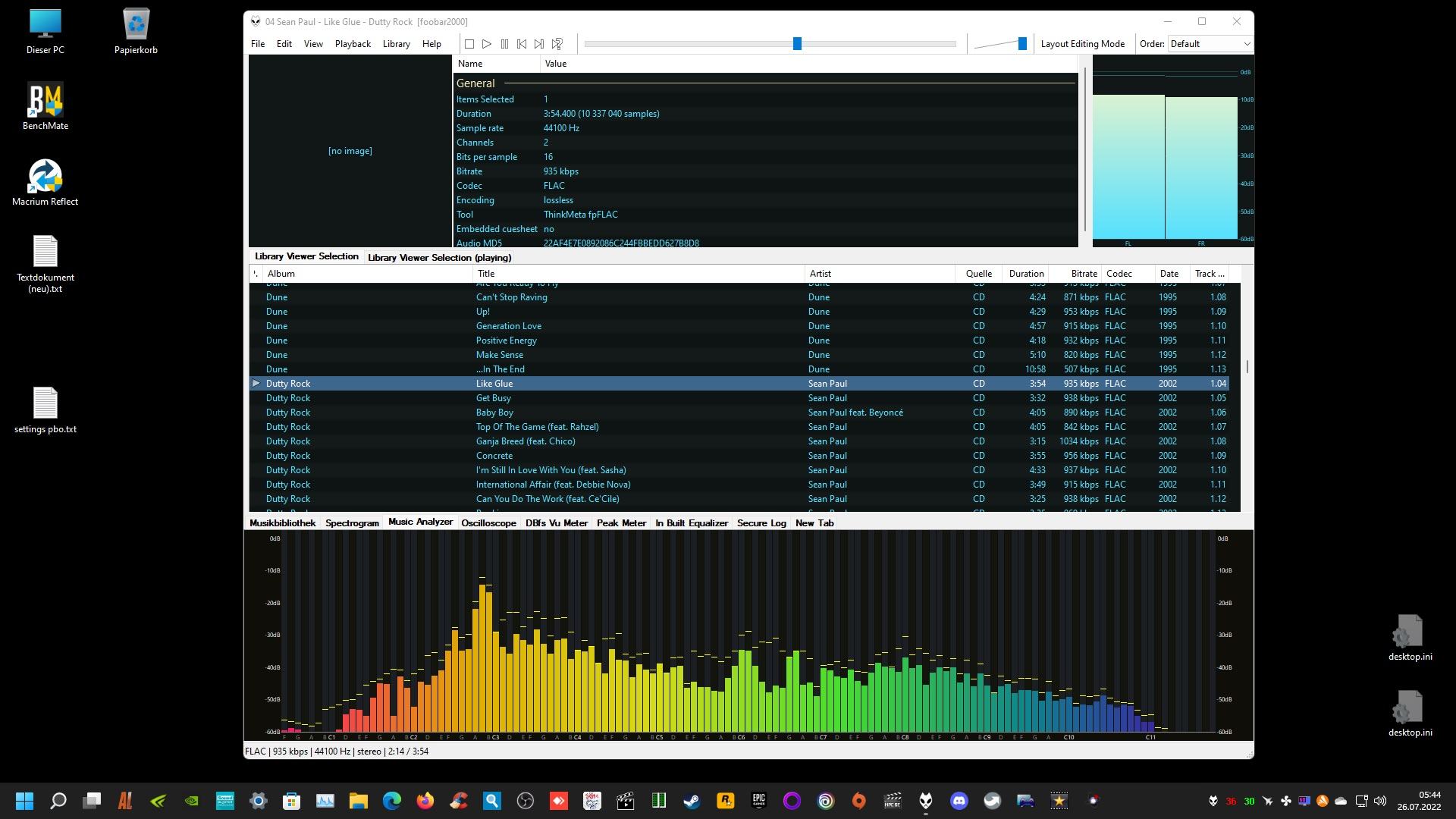Screen dimensions: 1456x819
Task: Click the Pause button in toolbar
Action: pyautogui.click(x=504, y=44)
